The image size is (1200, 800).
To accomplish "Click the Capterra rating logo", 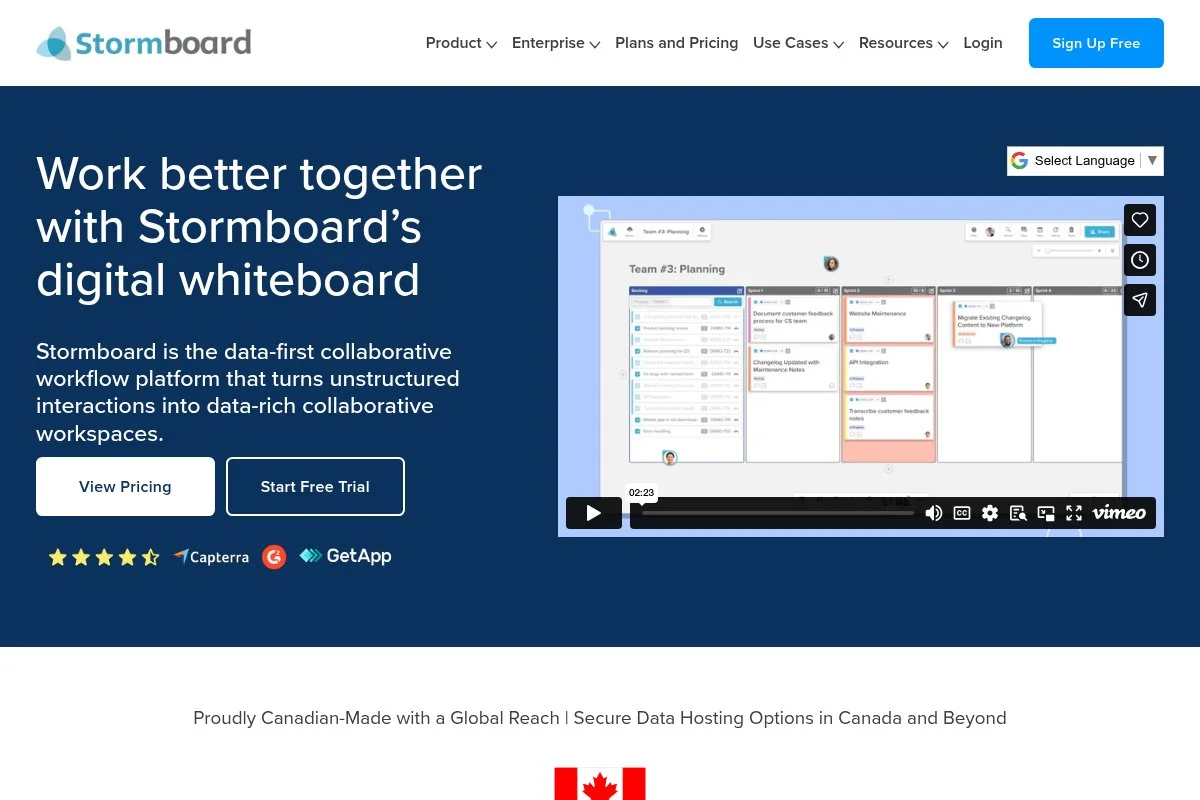I will point(211,557).
